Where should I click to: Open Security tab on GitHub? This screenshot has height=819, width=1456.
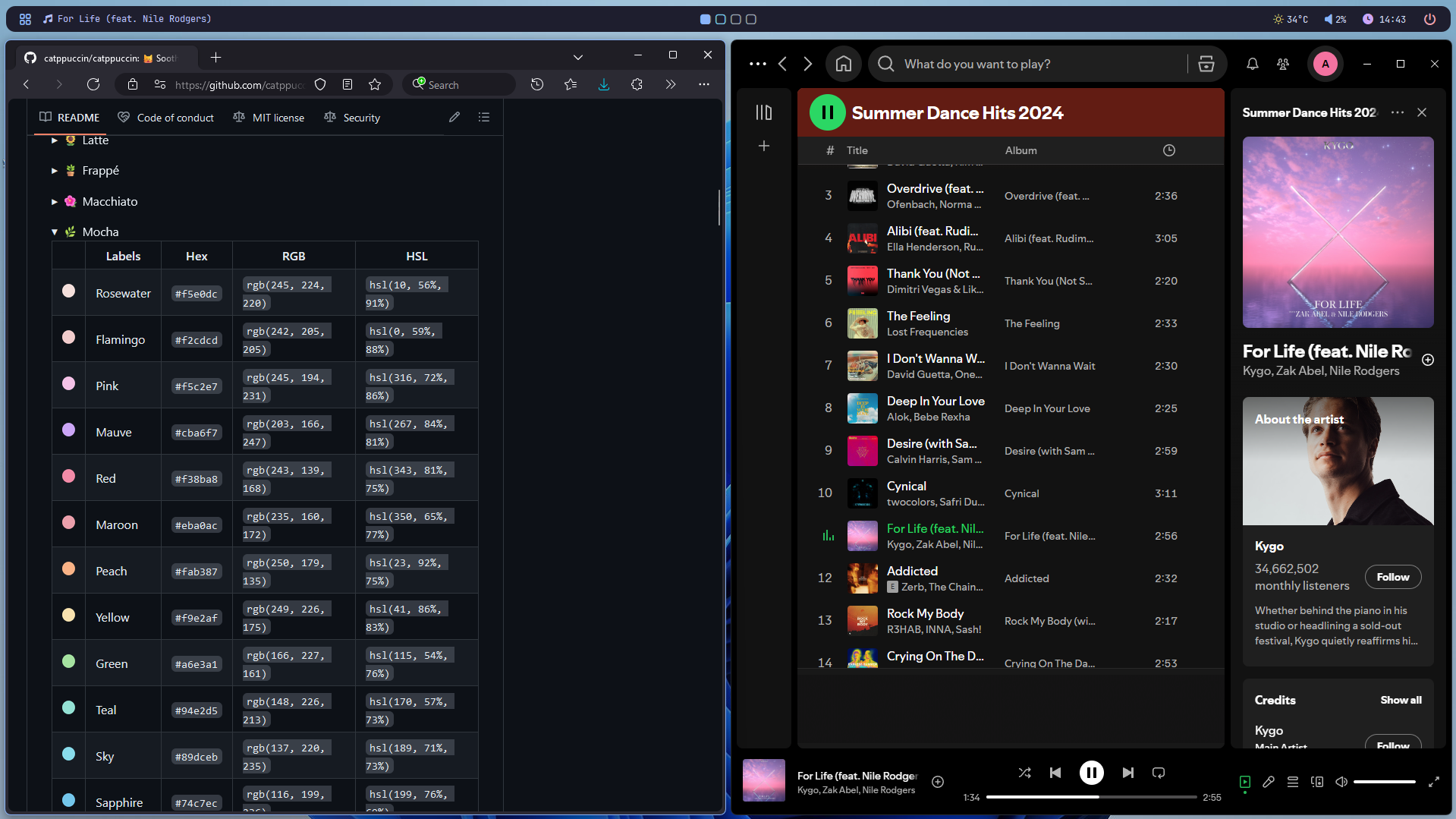coord(352,118)
